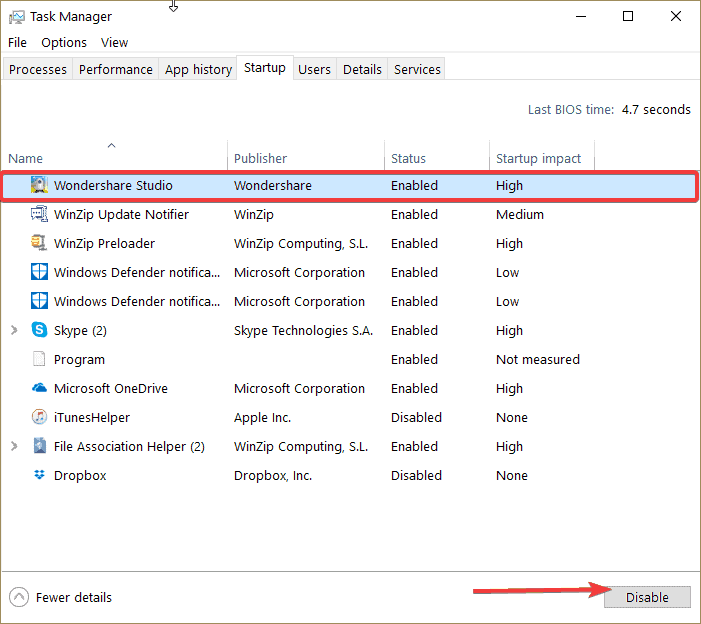701x624 pixels.
Task: Open the App history tab
Action: point(198,69)
